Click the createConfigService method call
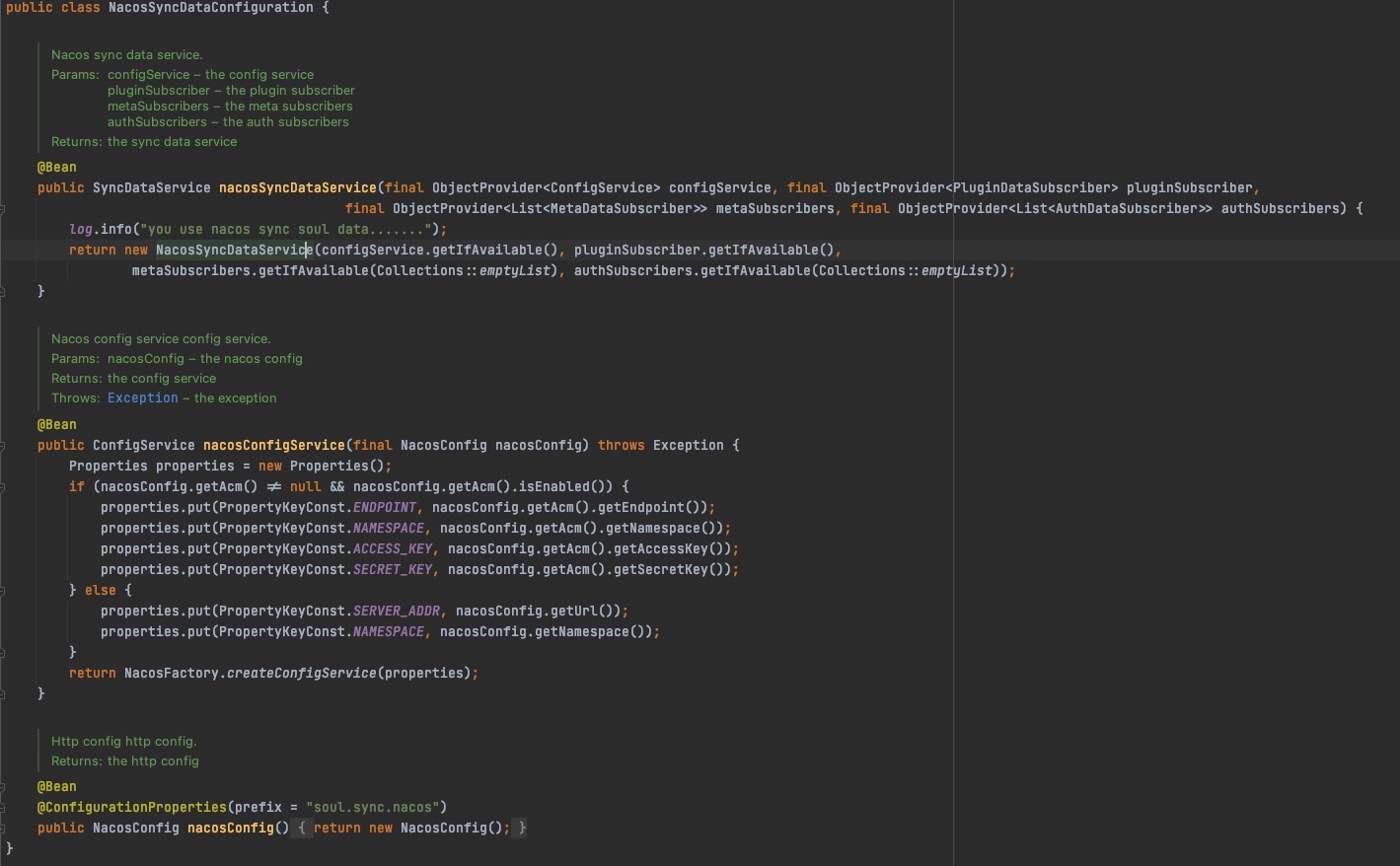 coord(302,673)
